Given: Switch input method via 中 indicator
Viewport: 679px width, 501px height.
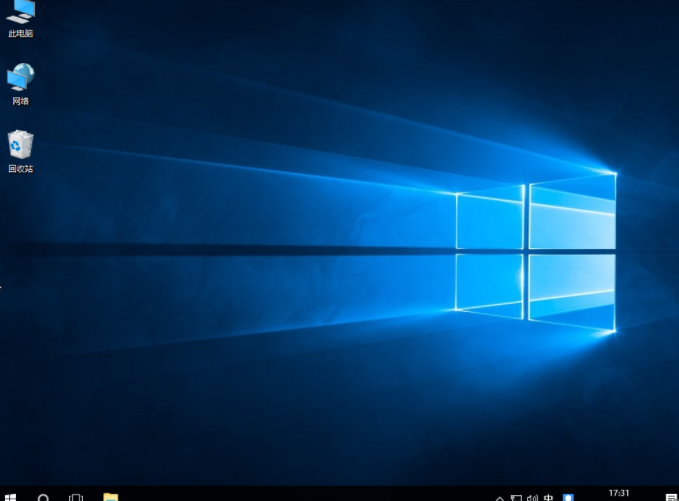Looking at the screenshot, I should pyautogui.click(x=548, y=498).
